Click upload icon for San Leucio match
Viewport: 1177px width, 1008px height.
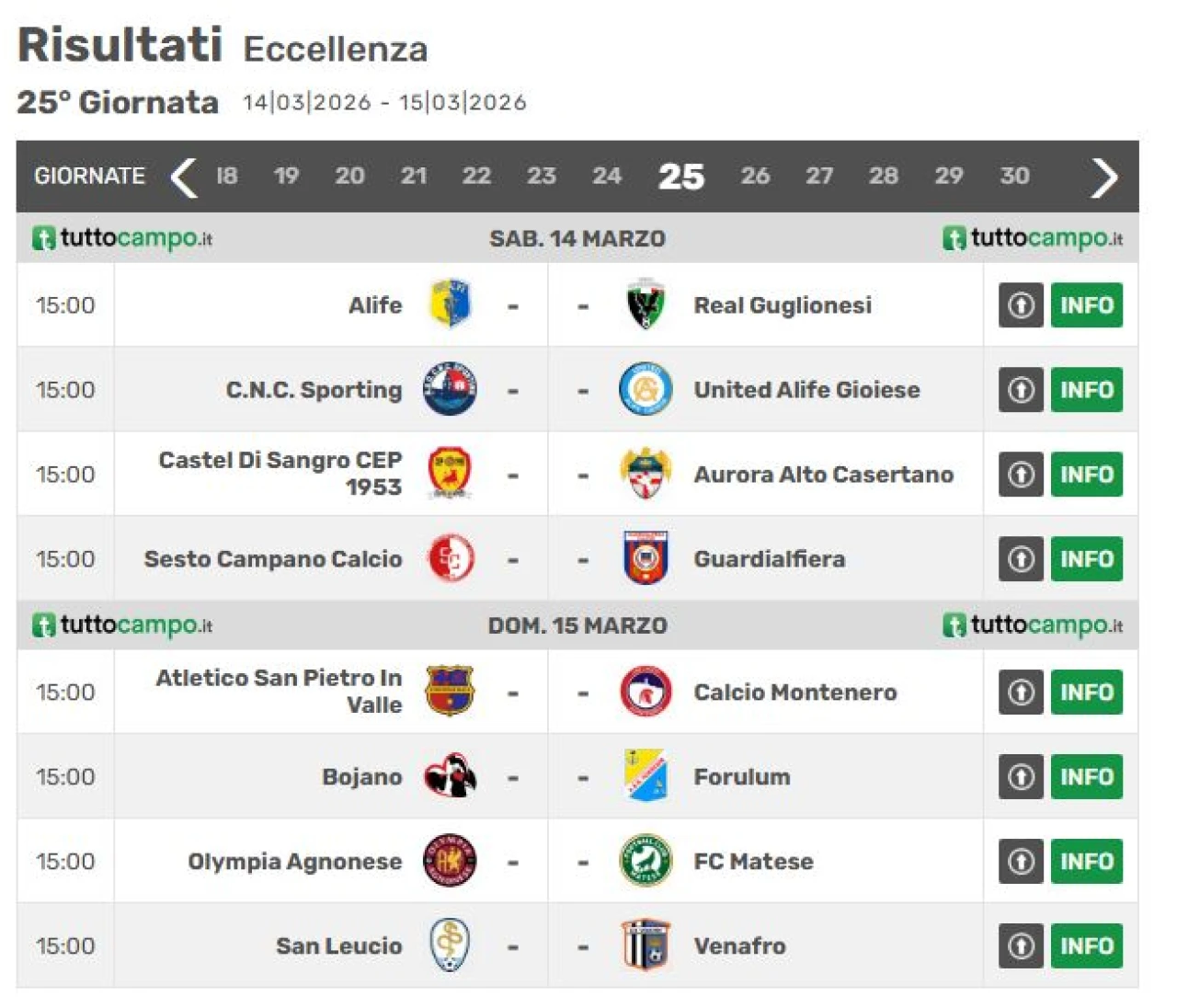[1021, 945]
